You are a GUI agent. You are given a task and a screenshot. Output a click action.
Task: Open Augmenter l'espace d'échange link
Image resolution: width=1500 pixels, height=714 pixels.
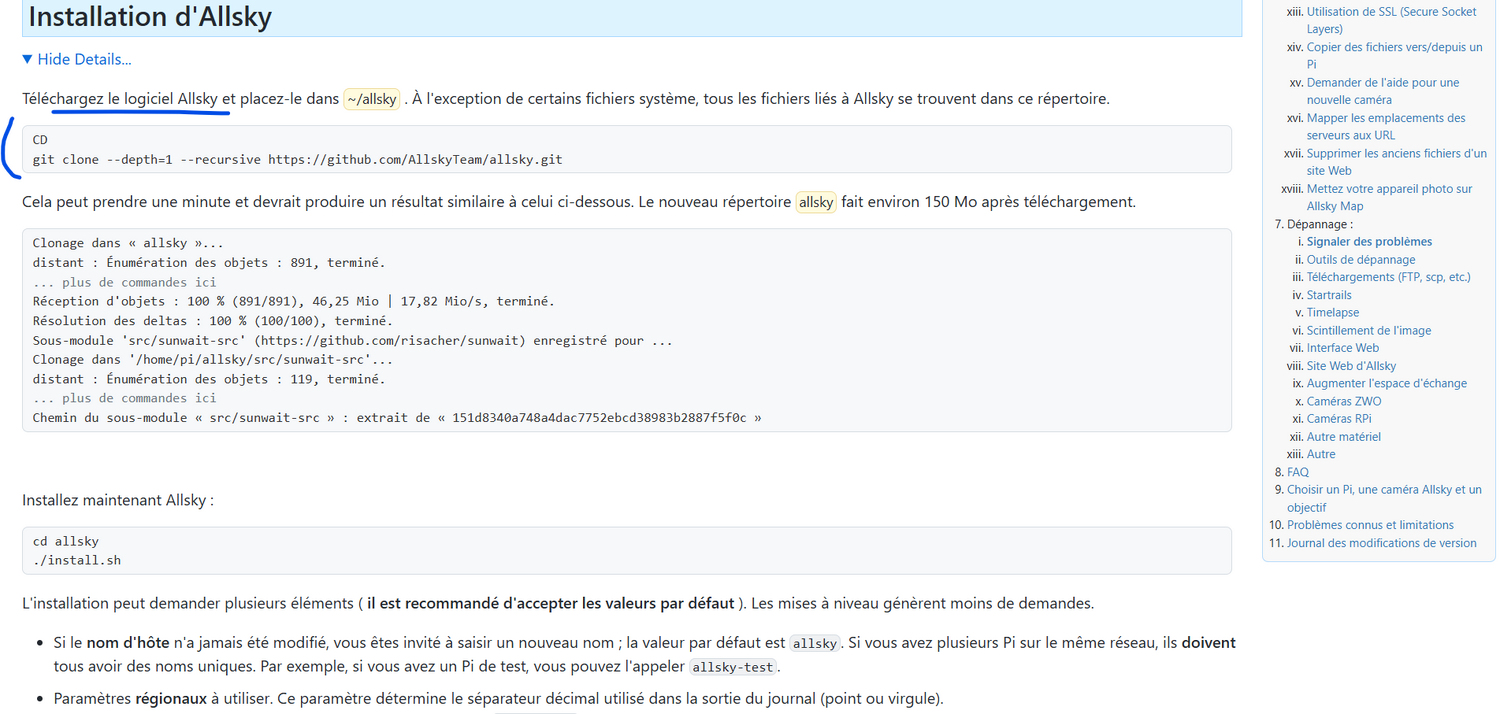[x=1386, y=383]
